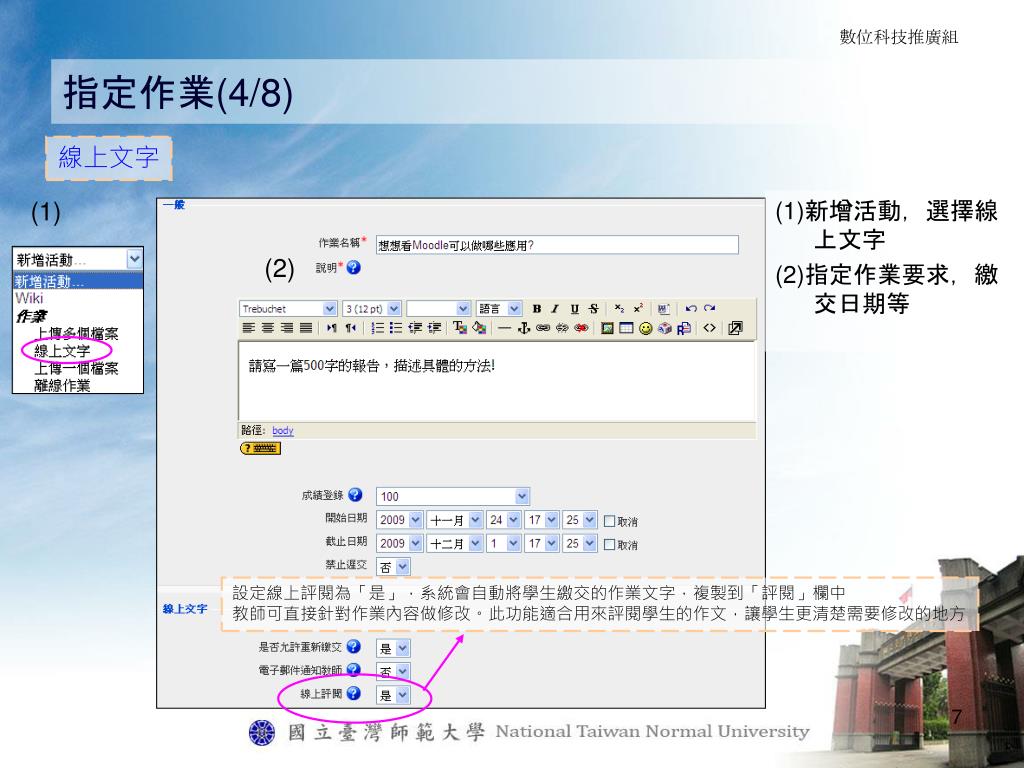Insert a smiley emoticon
Screen dimensions: 1024x768
pyautogui.click(x=646, y=328)
